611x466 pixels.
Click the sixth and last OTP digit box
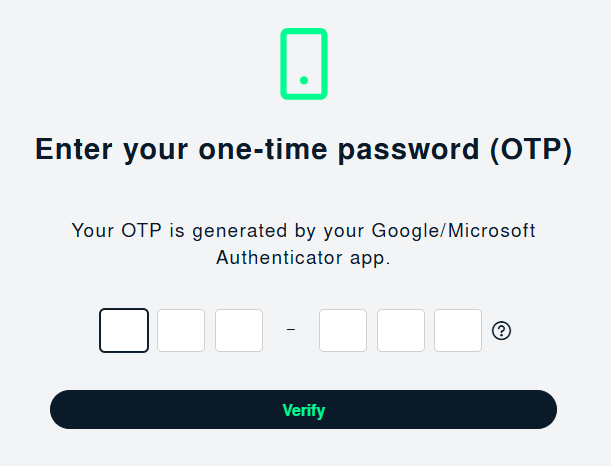pos(458,331)
